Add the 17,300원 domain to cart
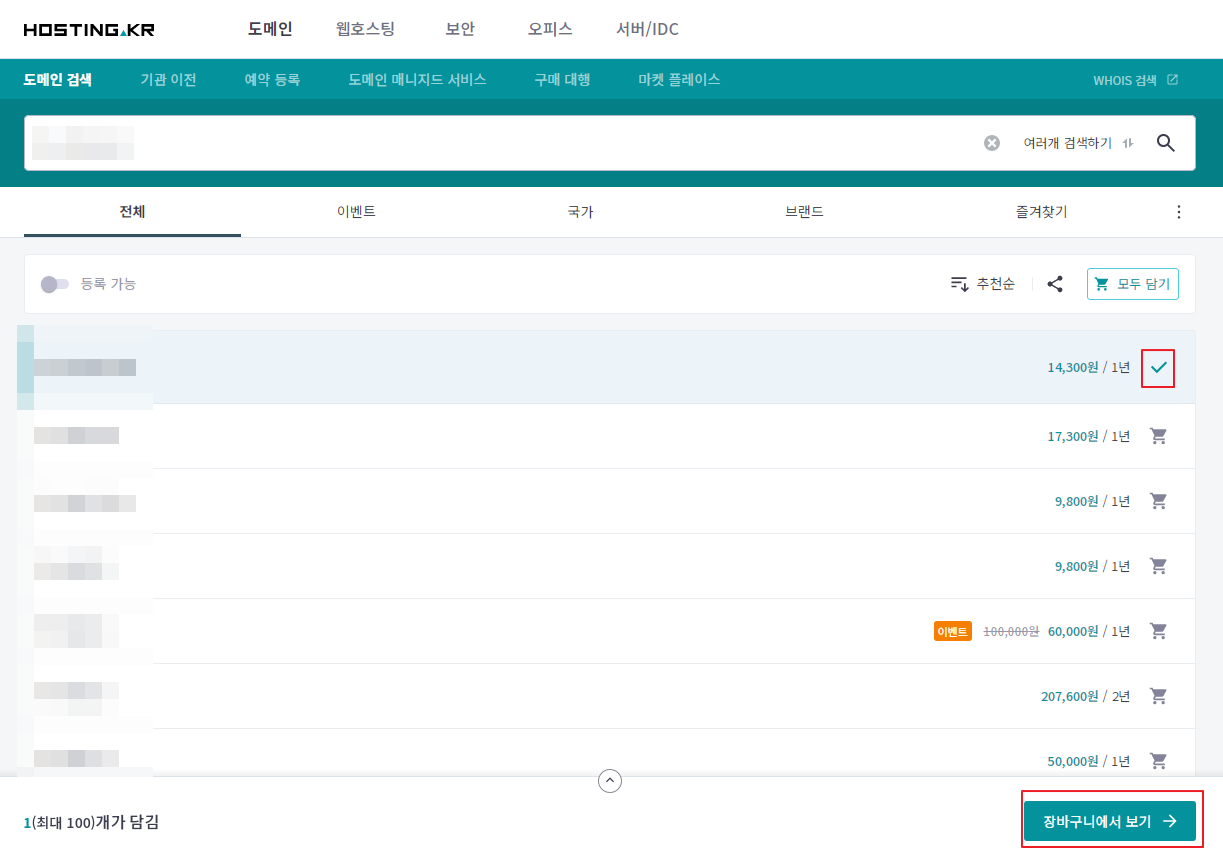1223x854 pixels. [x=1158, y=436]
